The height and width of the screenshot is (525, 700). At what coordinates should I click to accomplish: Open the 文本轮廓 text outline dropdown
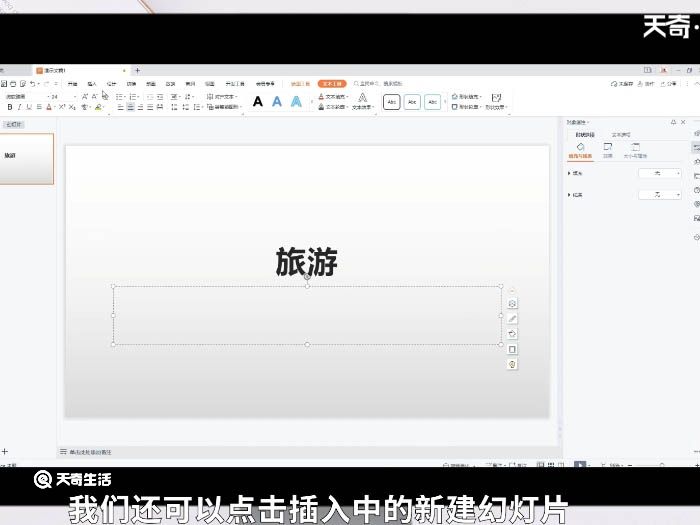coord(333,107)
